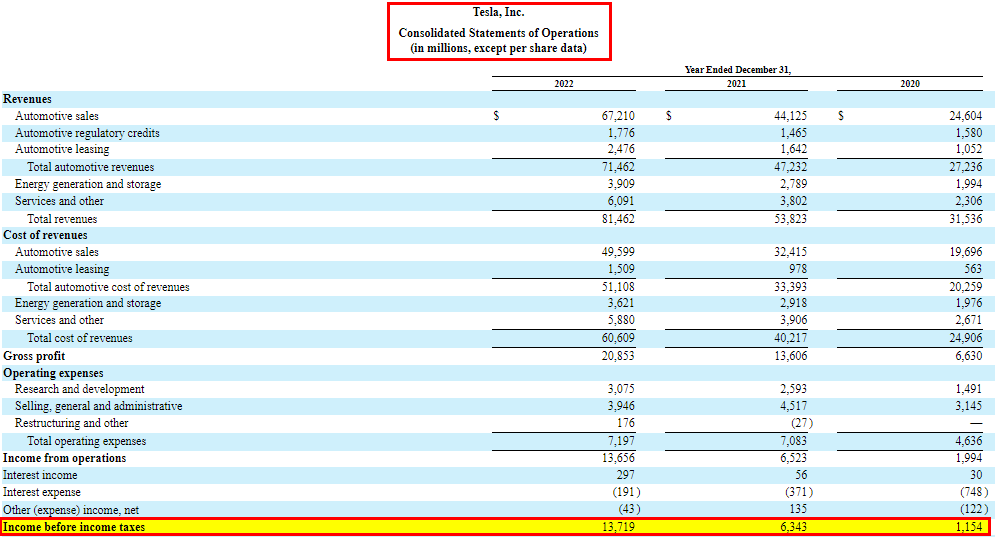995x537 pixels.
Task: Select income from operations 6,523
Action: coord(793,458)
